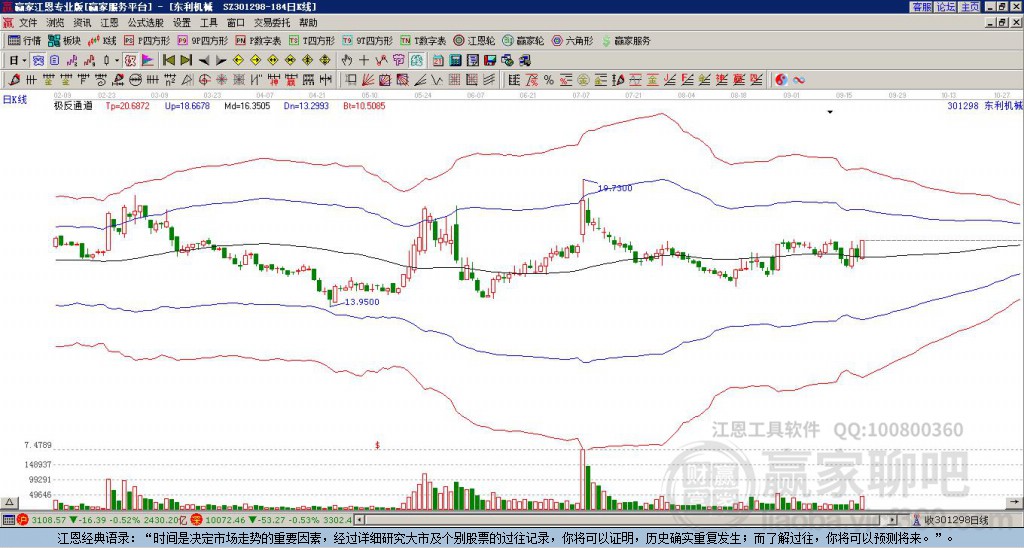Click the blue infinity loop icon
This screenshot has width=1024, height=548.
[799, 80]
